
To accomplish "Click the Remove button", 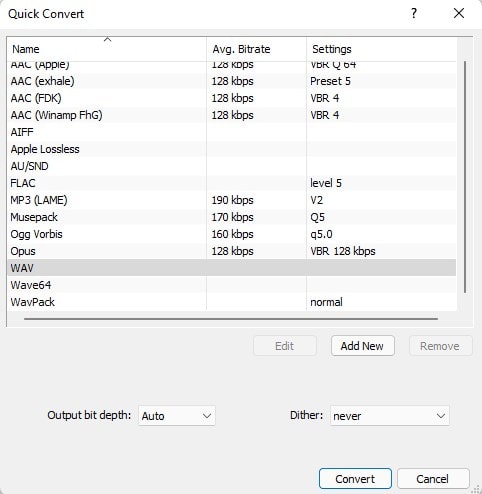I will 440,346.
